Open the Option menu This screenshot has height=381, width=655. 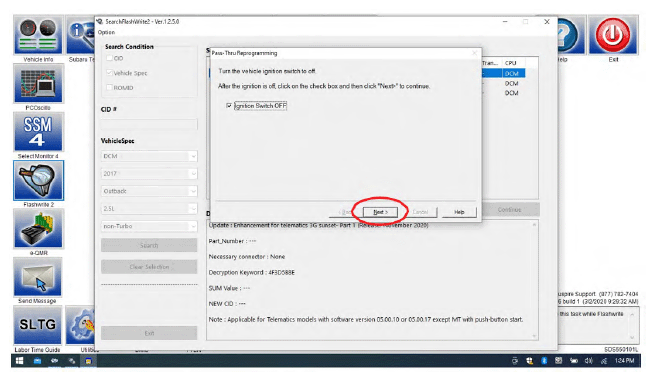[x=107, y=32]
